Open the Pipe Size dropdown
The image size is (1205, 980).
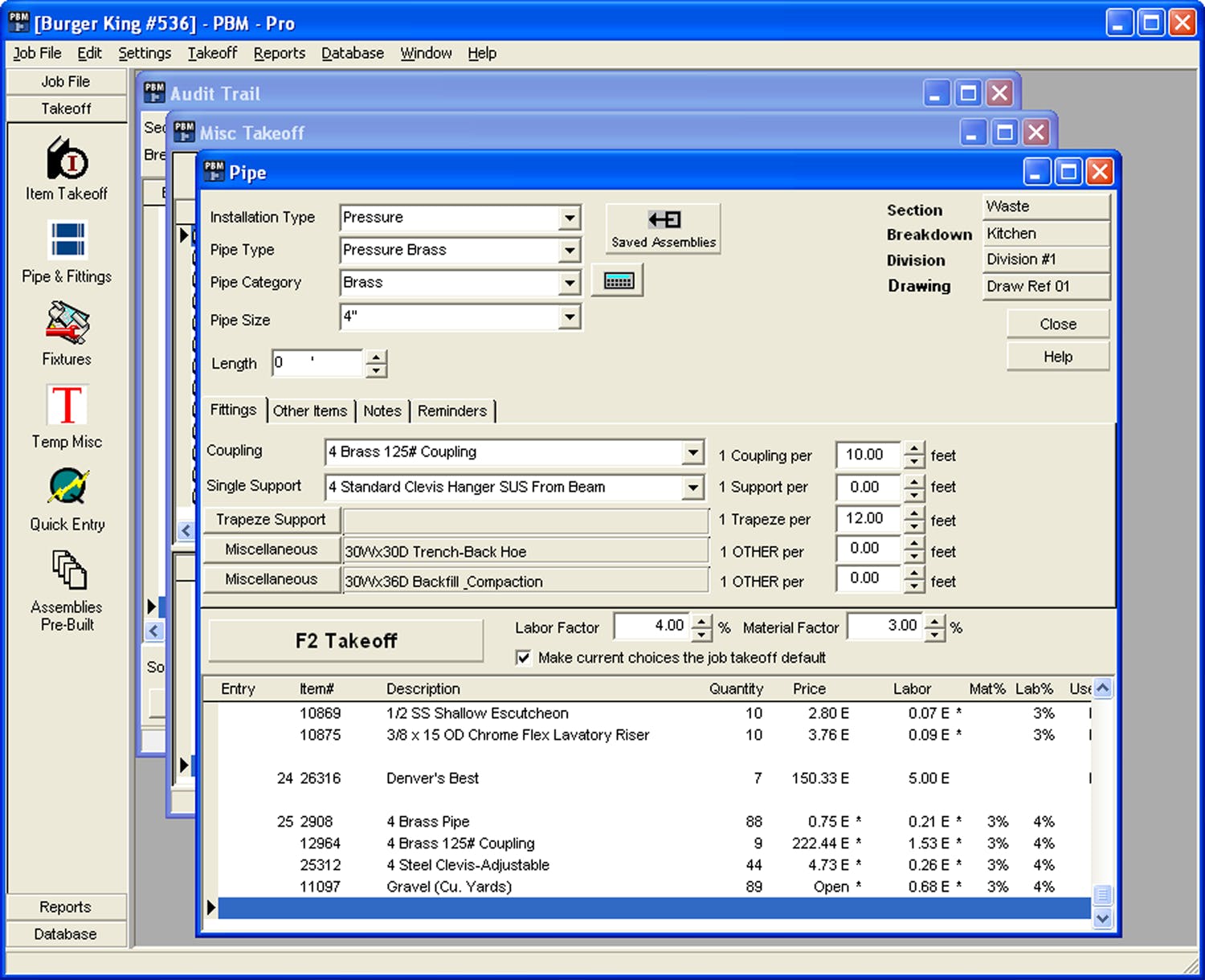570,316
